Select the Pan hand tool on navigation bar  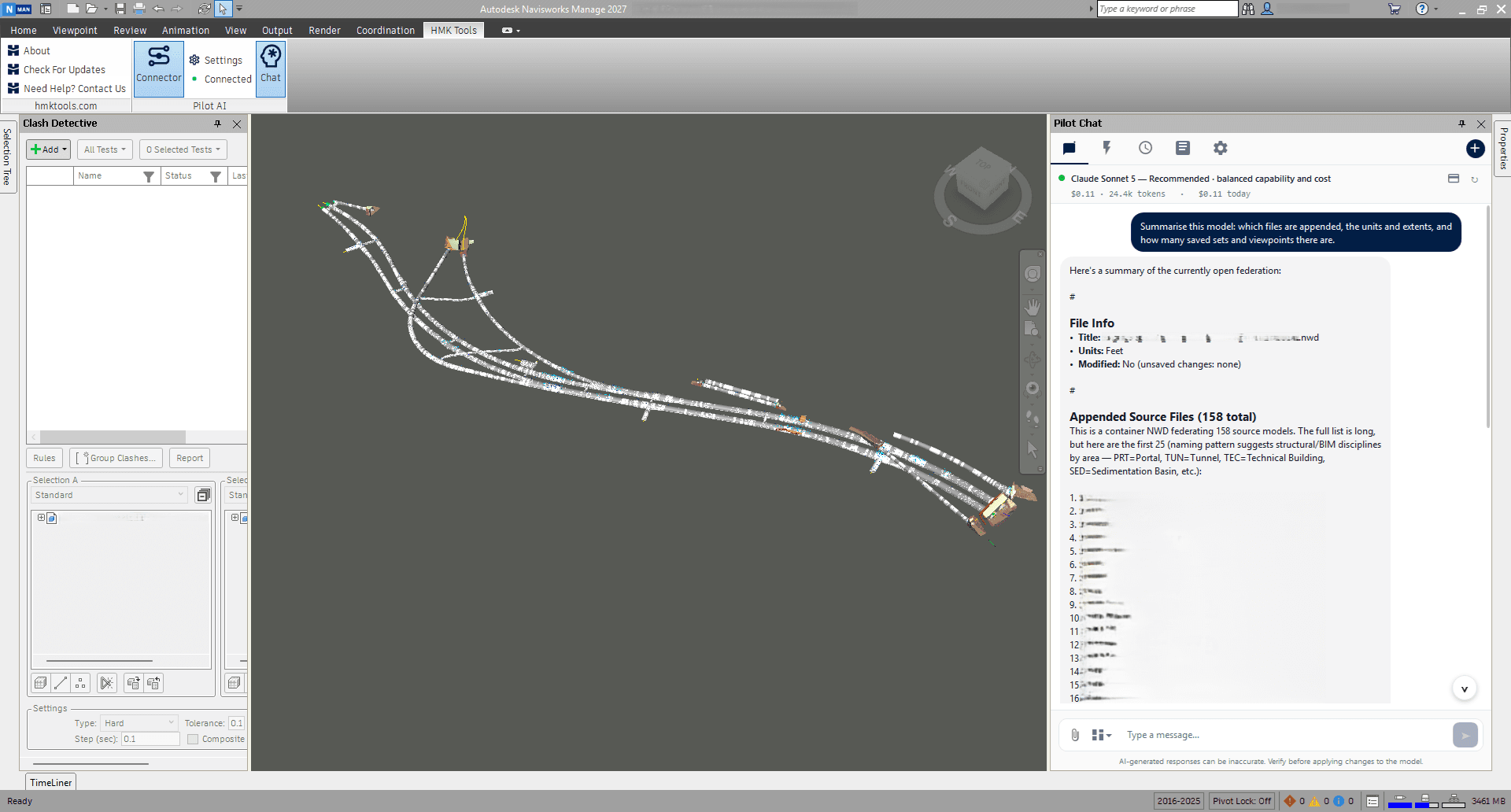pos(1033,306)
